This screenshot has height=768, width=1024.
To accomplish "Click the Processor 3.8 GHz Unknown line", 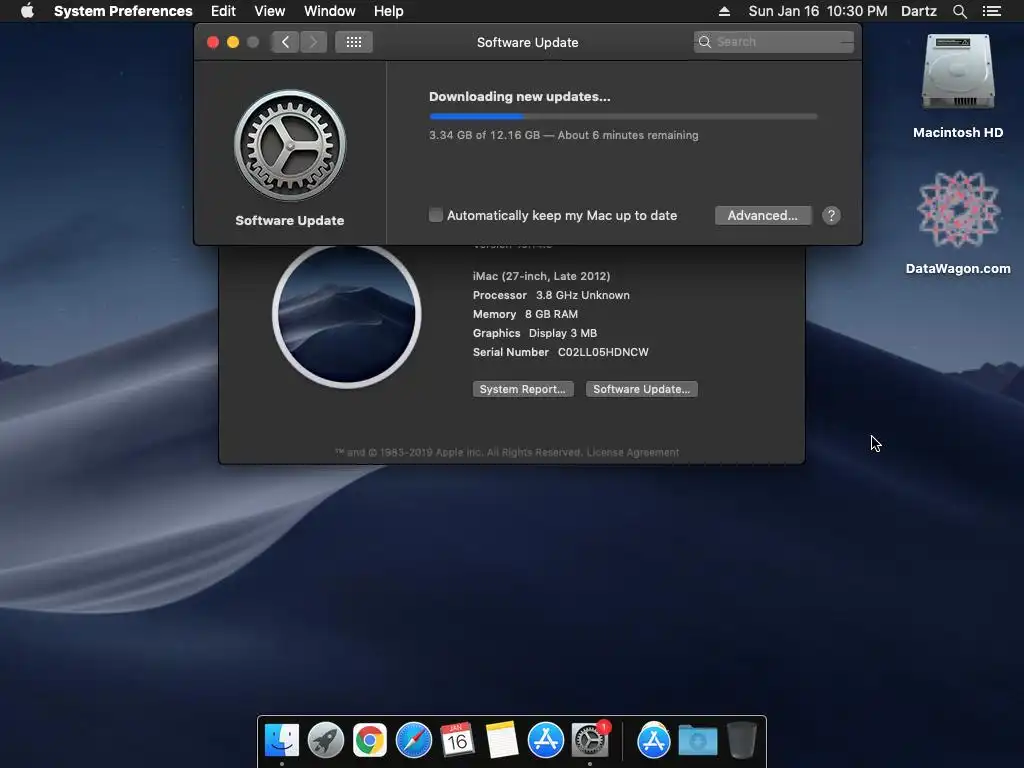I will coord(551,295).
